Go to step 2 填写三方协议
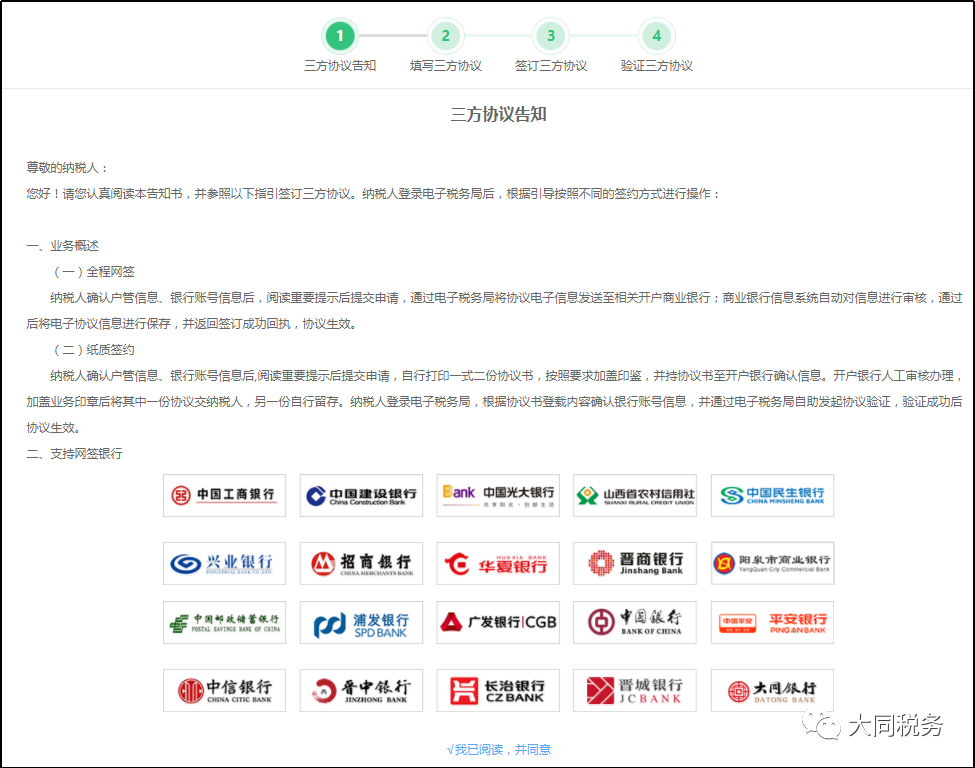The height and width of the screenshot is (768, 975). [445, 36]
